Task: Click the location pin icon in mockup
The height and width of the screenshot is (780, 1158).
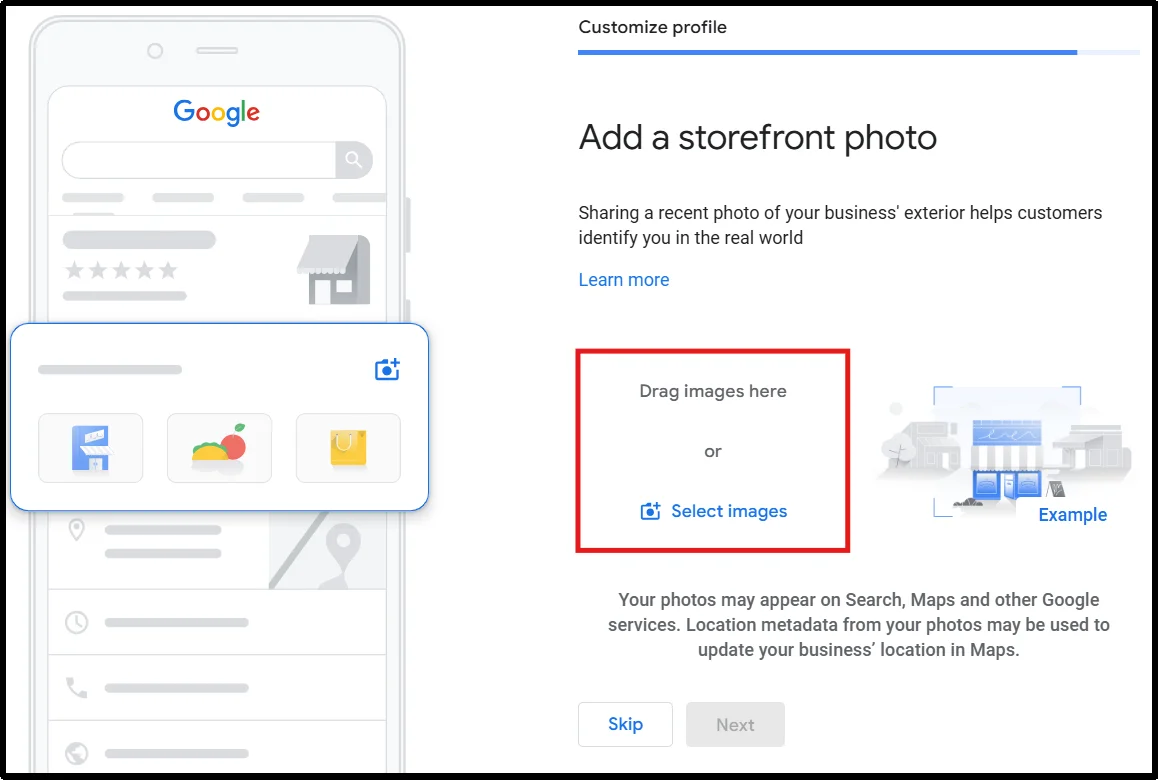Action: tap(76, 530)
